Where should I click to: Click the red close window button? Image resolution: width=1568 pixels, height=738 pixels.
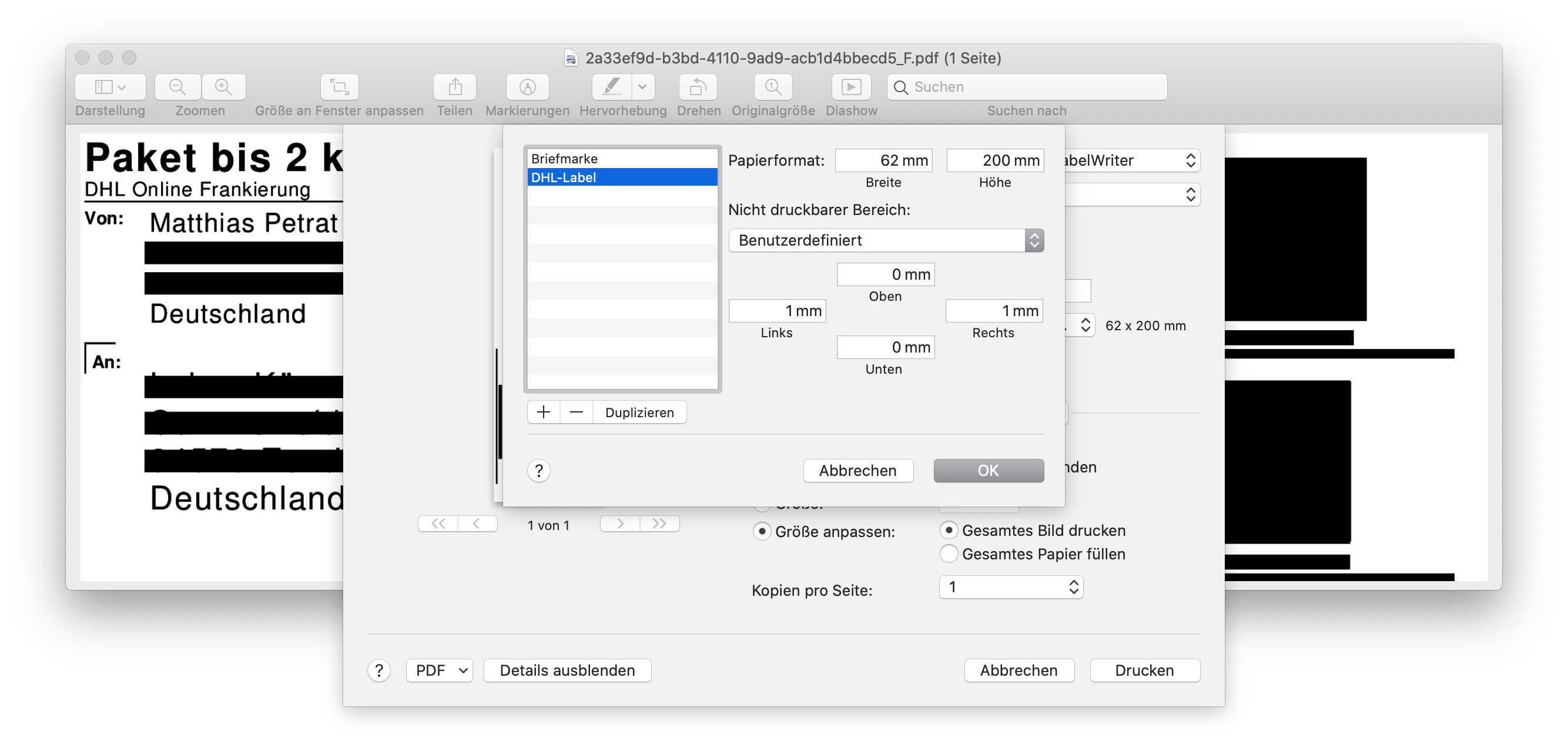click(82, 58)
